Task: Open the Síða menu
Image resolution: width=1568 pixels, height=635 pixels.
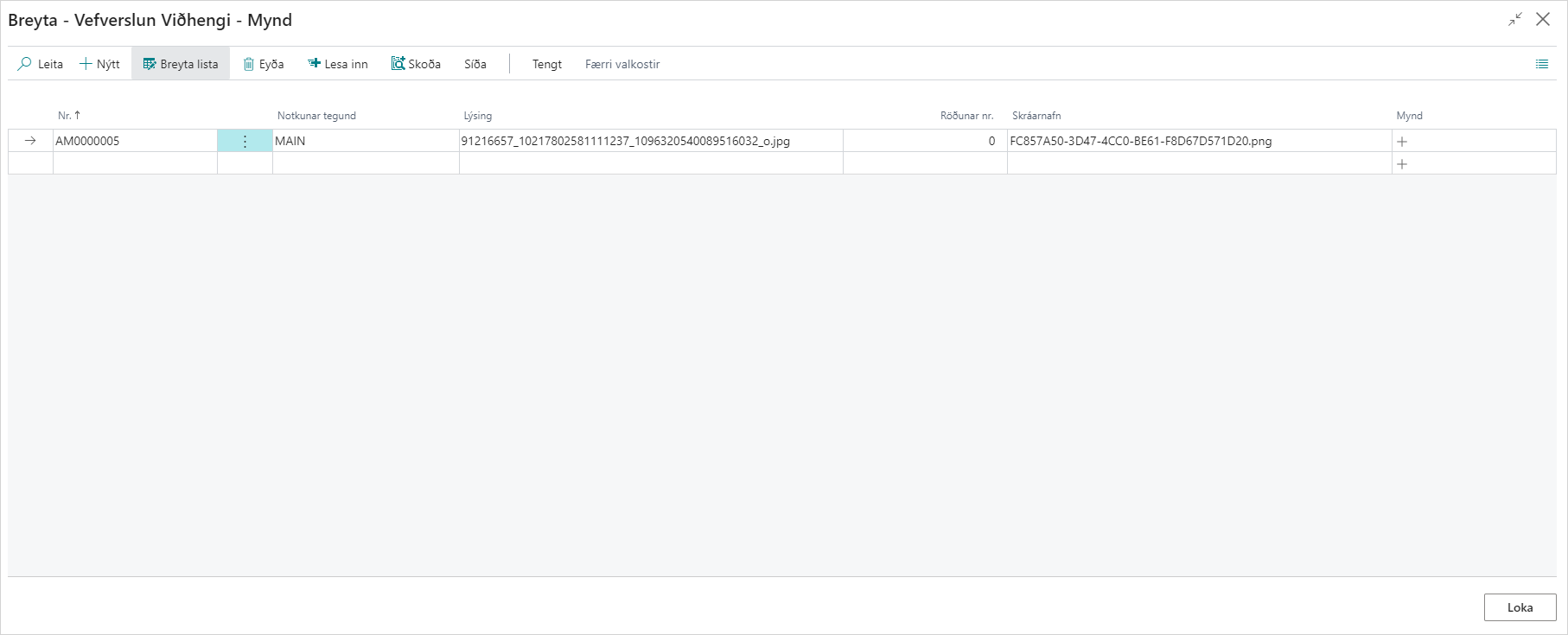Action: [475, 64]
